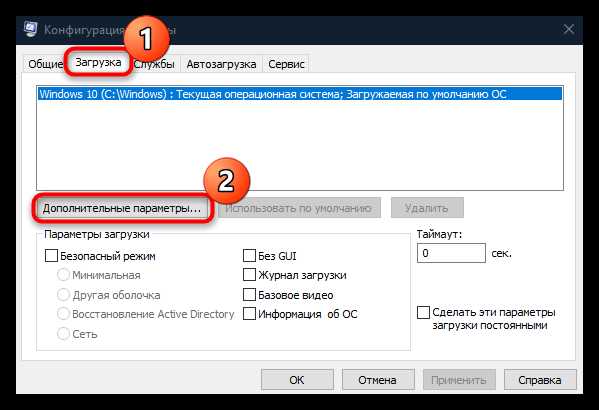Click the Таймаут seconds input field
This screenshot has width=599, height=410.
pos(451,253)
